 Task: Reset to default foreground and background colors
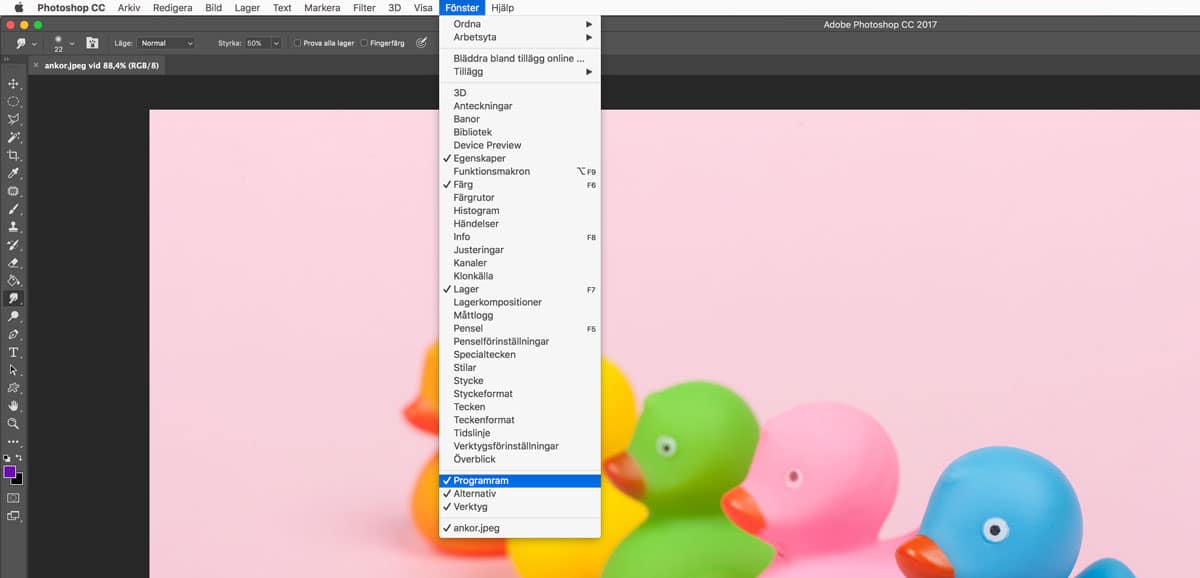click(7, 458)
